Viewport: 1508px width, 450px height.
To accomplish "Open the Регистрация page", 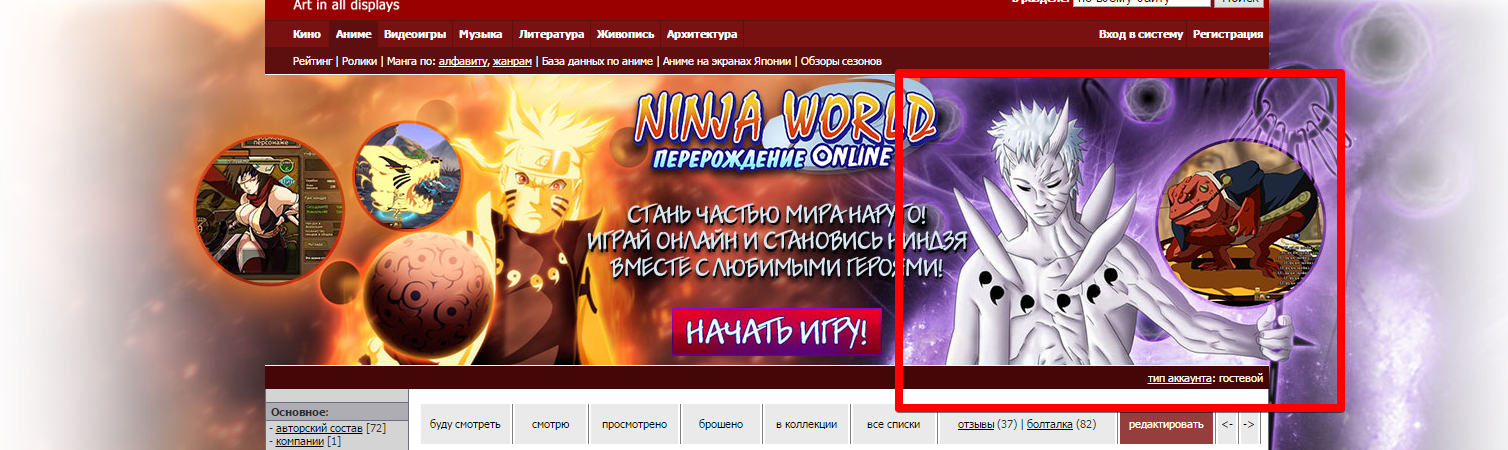I will pos(1228,34).
